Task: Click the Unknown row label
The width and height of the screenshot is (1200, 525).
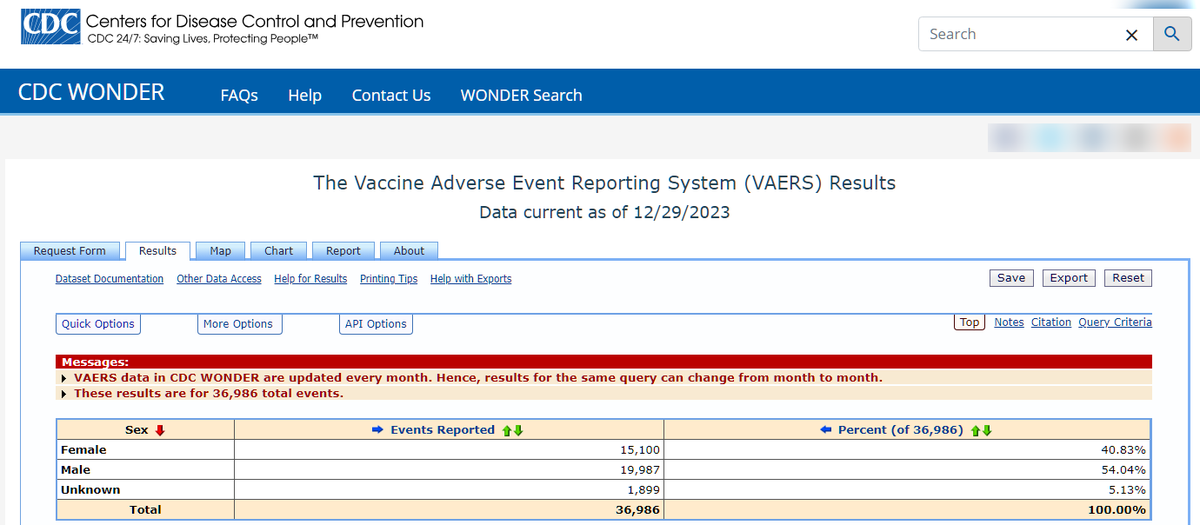Action: coord(90,490)
